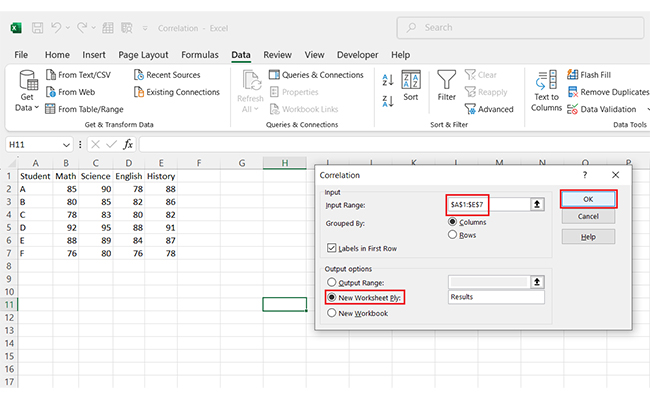Expand the Name Box dropdown arrow
Viewport: 650px width, 399px height.
(66, 145)
